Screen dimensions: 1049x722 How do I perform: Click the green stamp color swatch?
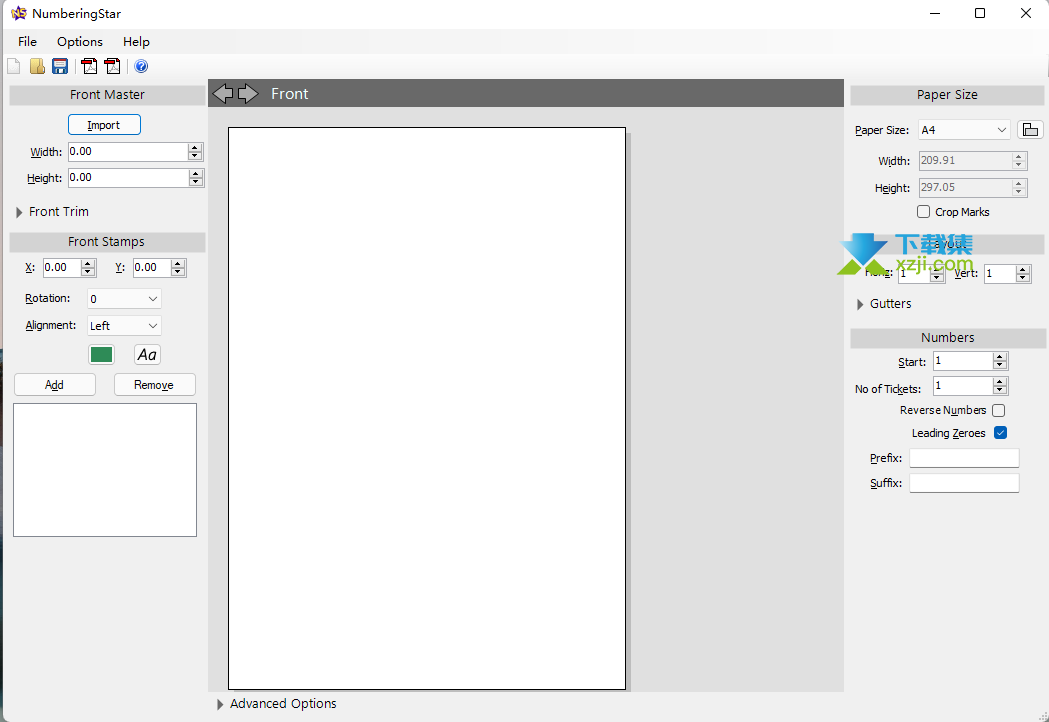pos(101,355)
